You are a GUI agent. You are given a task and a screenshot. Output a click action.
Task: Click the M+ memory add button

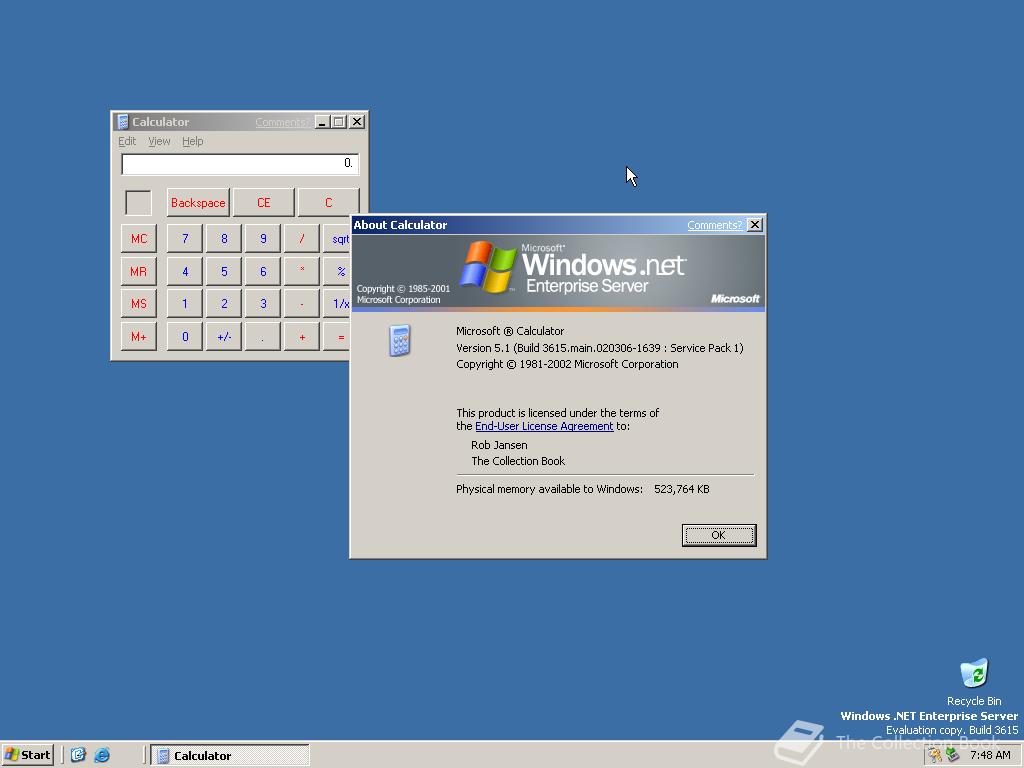point(138,336)
